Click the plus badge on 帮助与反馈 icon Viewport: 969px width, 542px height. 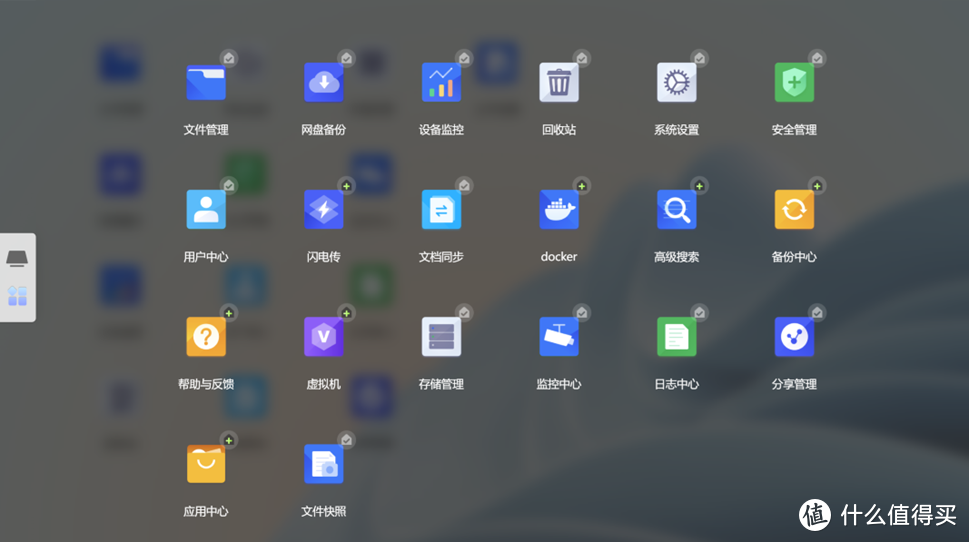[229, 313]
